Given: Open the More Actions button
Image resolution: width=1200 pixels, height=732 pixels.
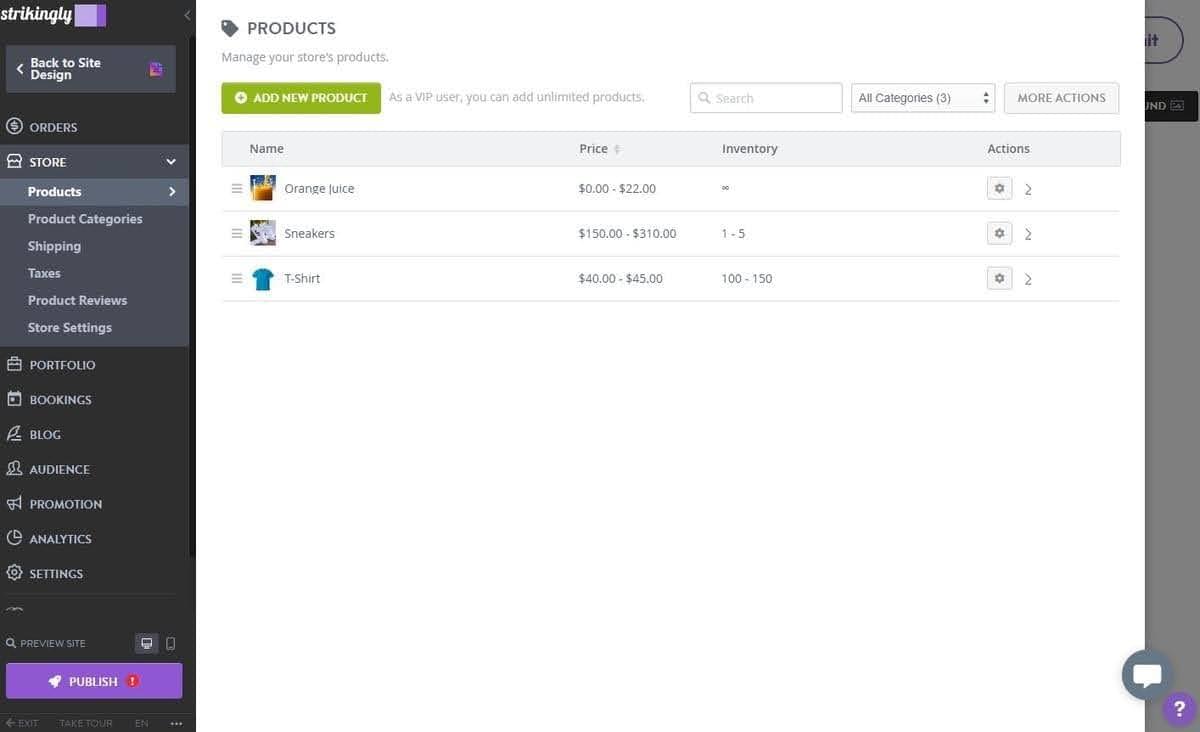Looking at the screenshot, I should coord(1061,97).
